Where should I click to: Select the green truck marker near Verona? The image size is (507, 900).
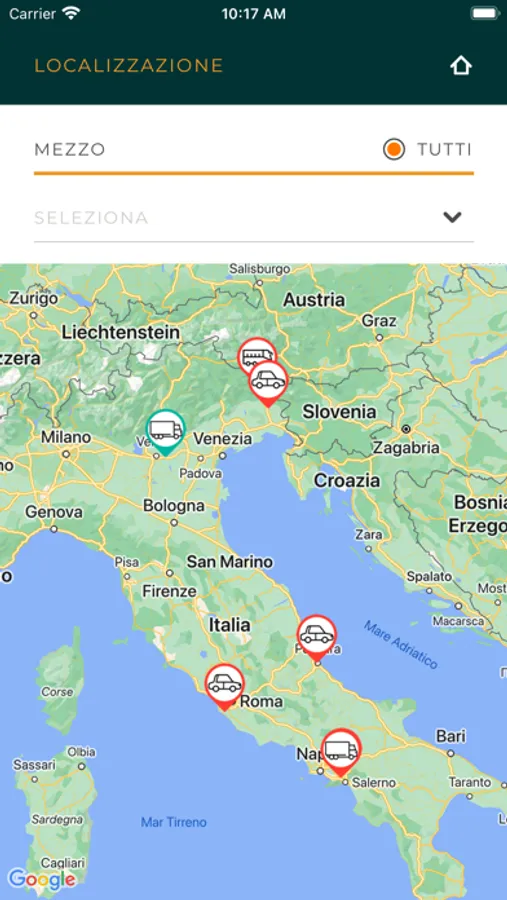tap(165, 432)
